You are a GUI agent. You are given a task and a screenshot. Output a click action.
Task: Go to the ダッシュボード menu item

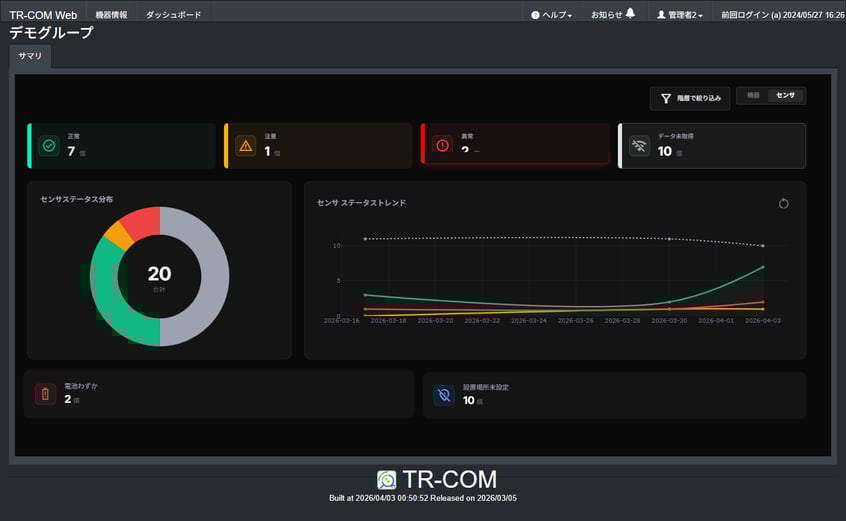173,15
